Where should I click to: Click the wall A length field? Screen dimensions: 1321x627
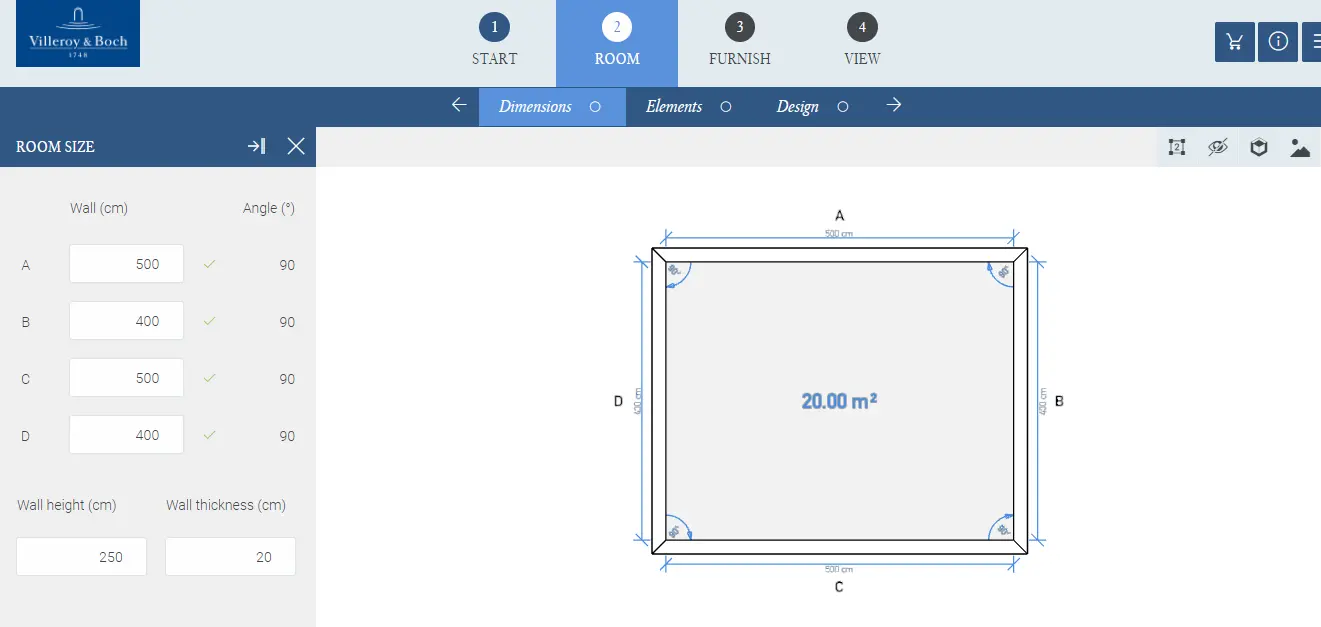pyautogui.click(x=127, y=264)
